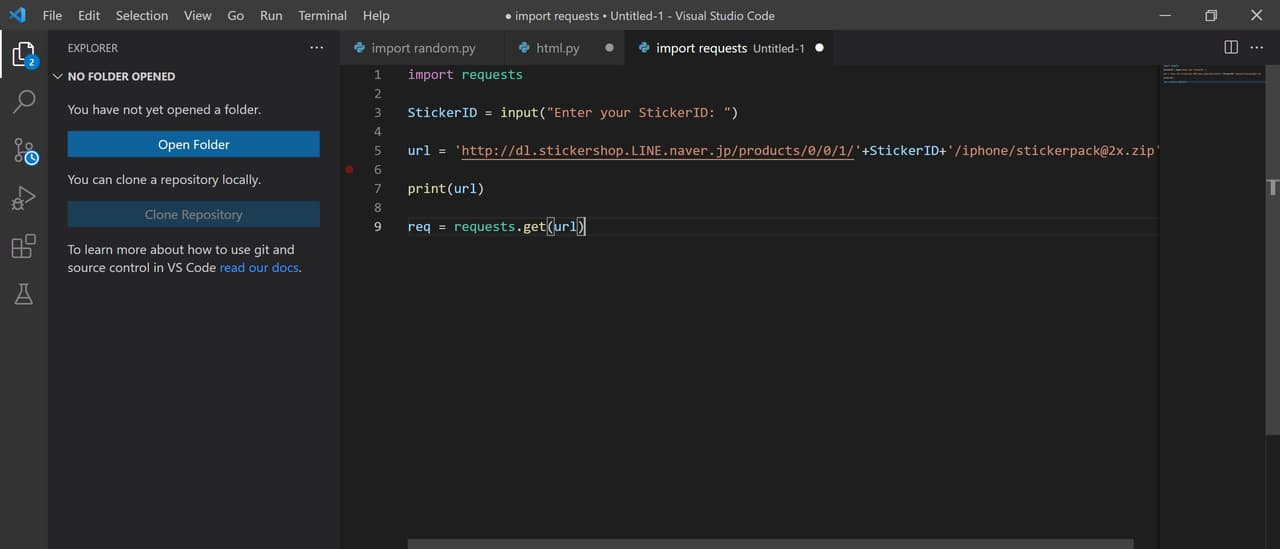Open Explorer Views and More Actions menu
The image size is (1280, 549).
coord(317,47)
